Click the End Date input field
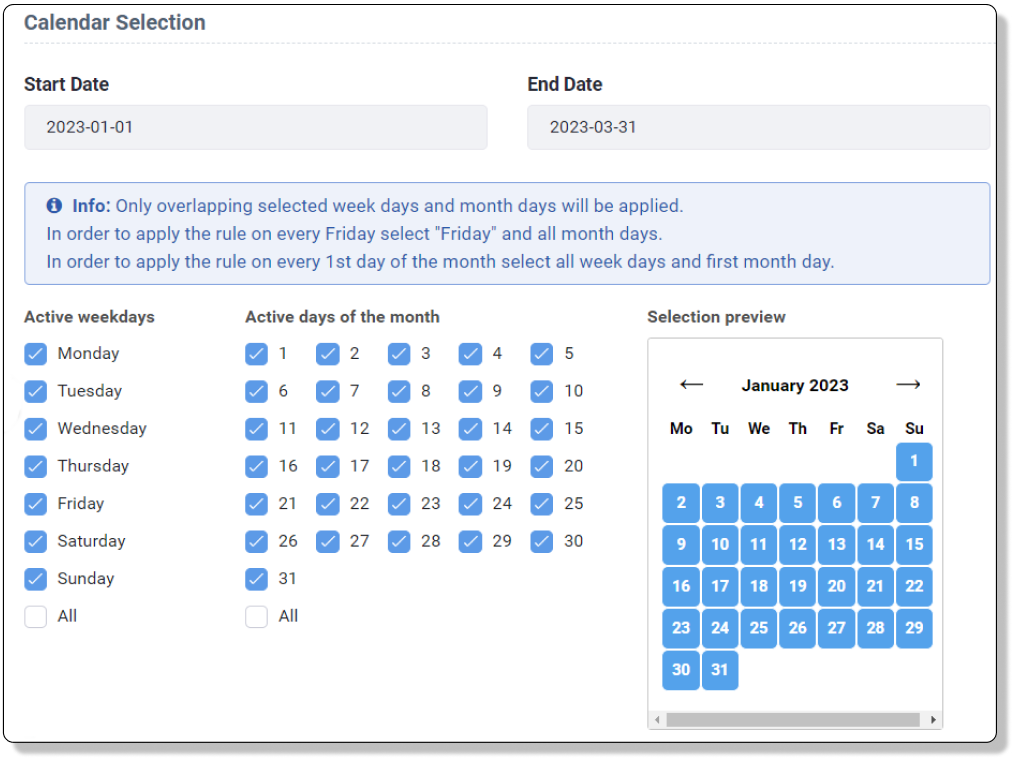Viewport: 1014px width, 759px height. [x=759, y=127]
